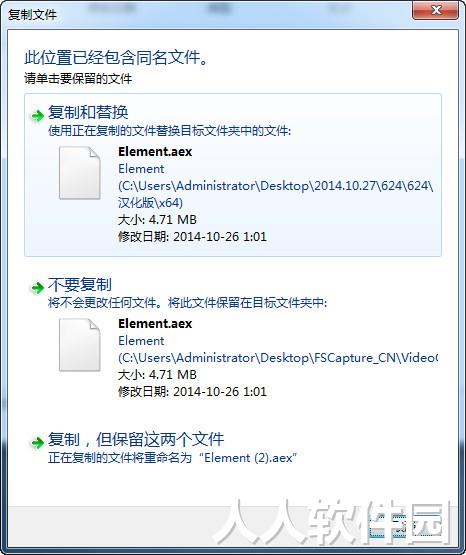Click description 将不会更改任何文件
The height and width of the screenshot is (555, 466).
[x=188, y=303]
